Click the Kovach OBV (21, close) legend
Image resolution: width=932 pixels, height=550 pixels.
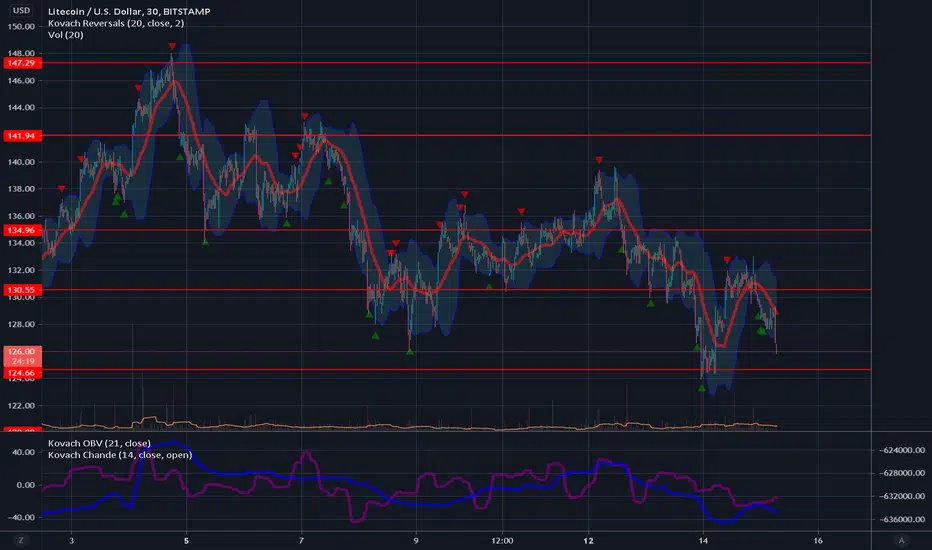(99, 443)
